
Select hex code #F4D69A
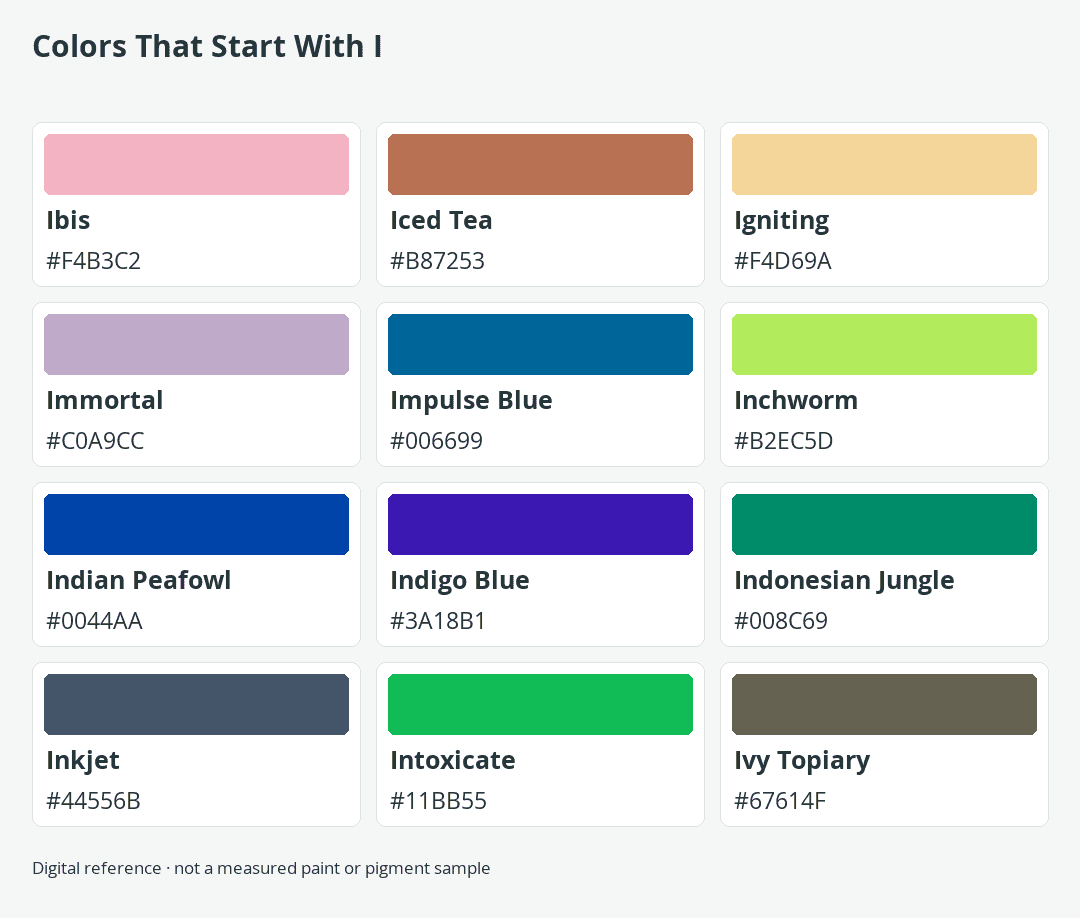click(783, 261)
